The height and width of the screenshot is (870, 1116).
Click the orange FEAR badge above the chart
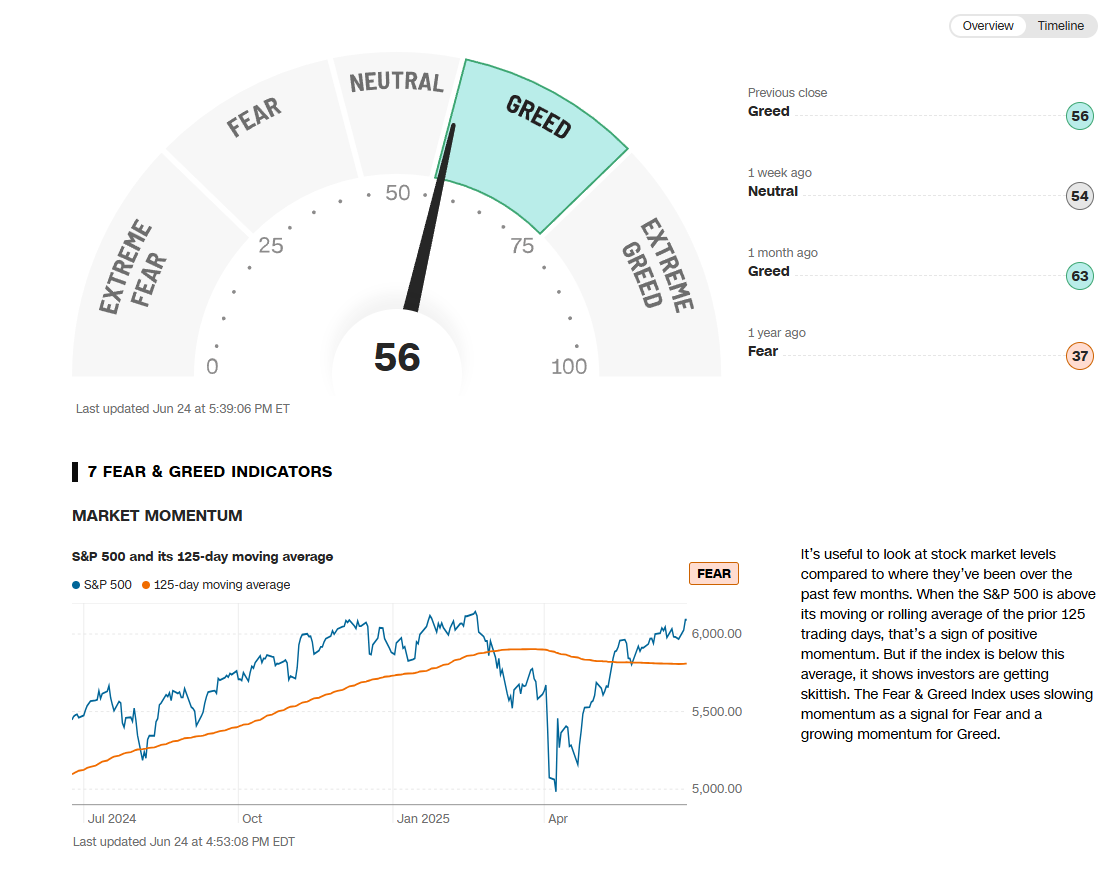point(713,574)
